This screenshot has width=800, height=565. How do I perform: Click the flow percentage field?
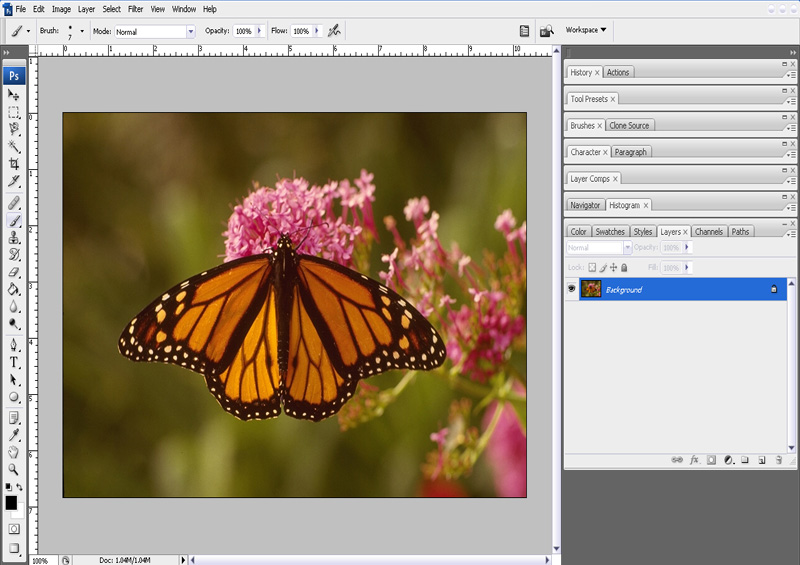[301, 32]
